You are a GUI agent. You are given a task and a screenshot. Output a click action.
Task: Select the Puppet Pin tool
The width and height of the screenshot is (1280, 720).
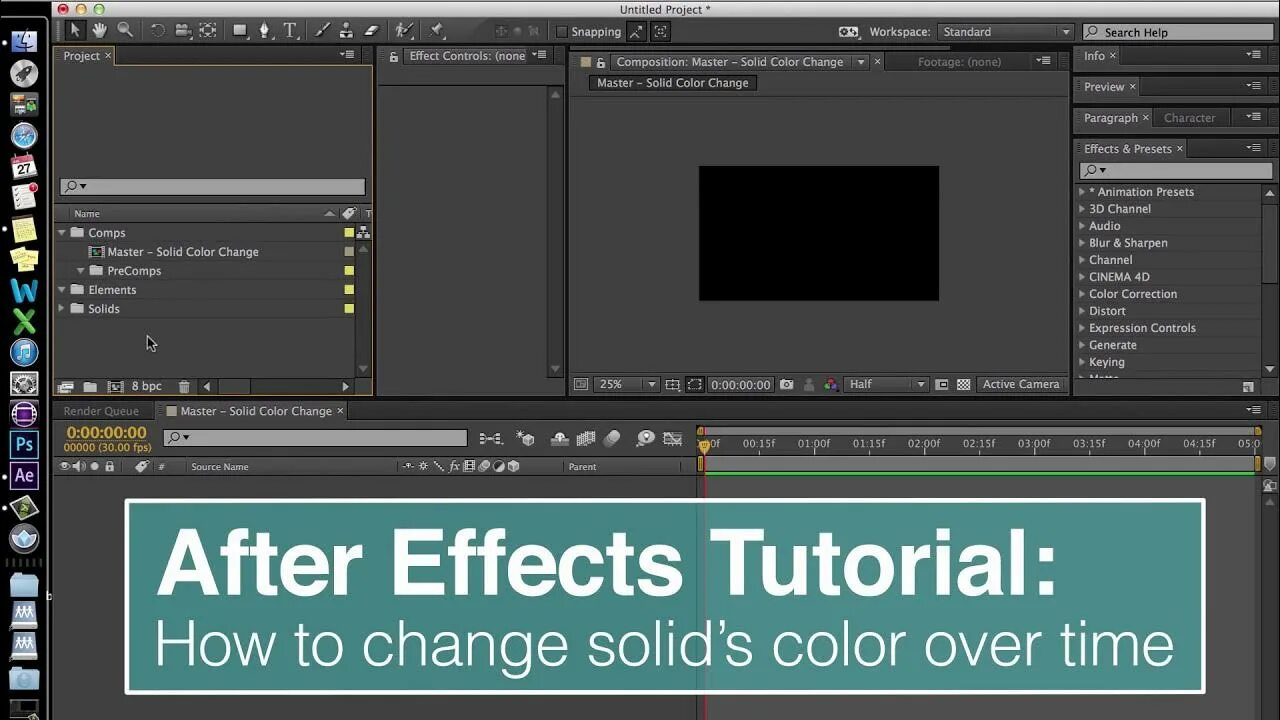pos(437,31)
